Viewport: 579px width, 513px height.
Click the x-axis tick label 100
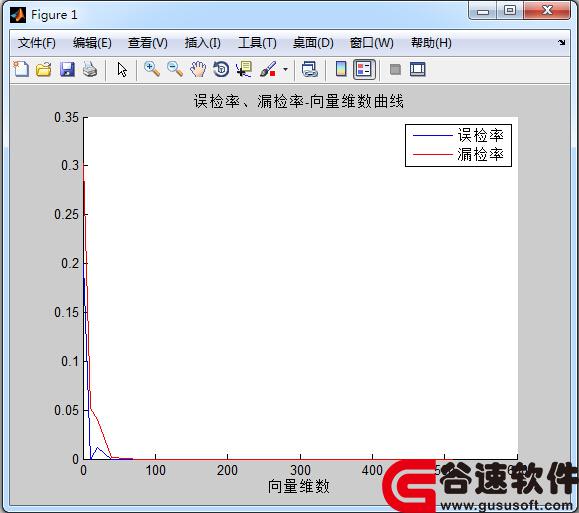[x=155, y=470]
